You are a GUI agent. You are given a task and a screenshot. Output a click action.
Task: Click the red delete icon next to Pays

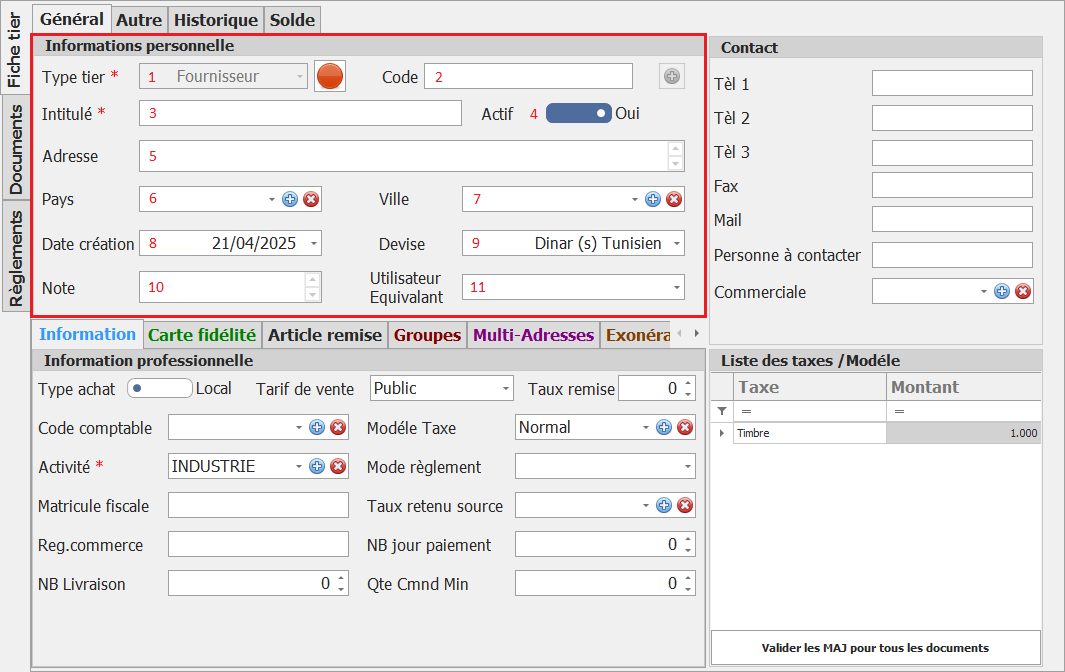(311, 199)
